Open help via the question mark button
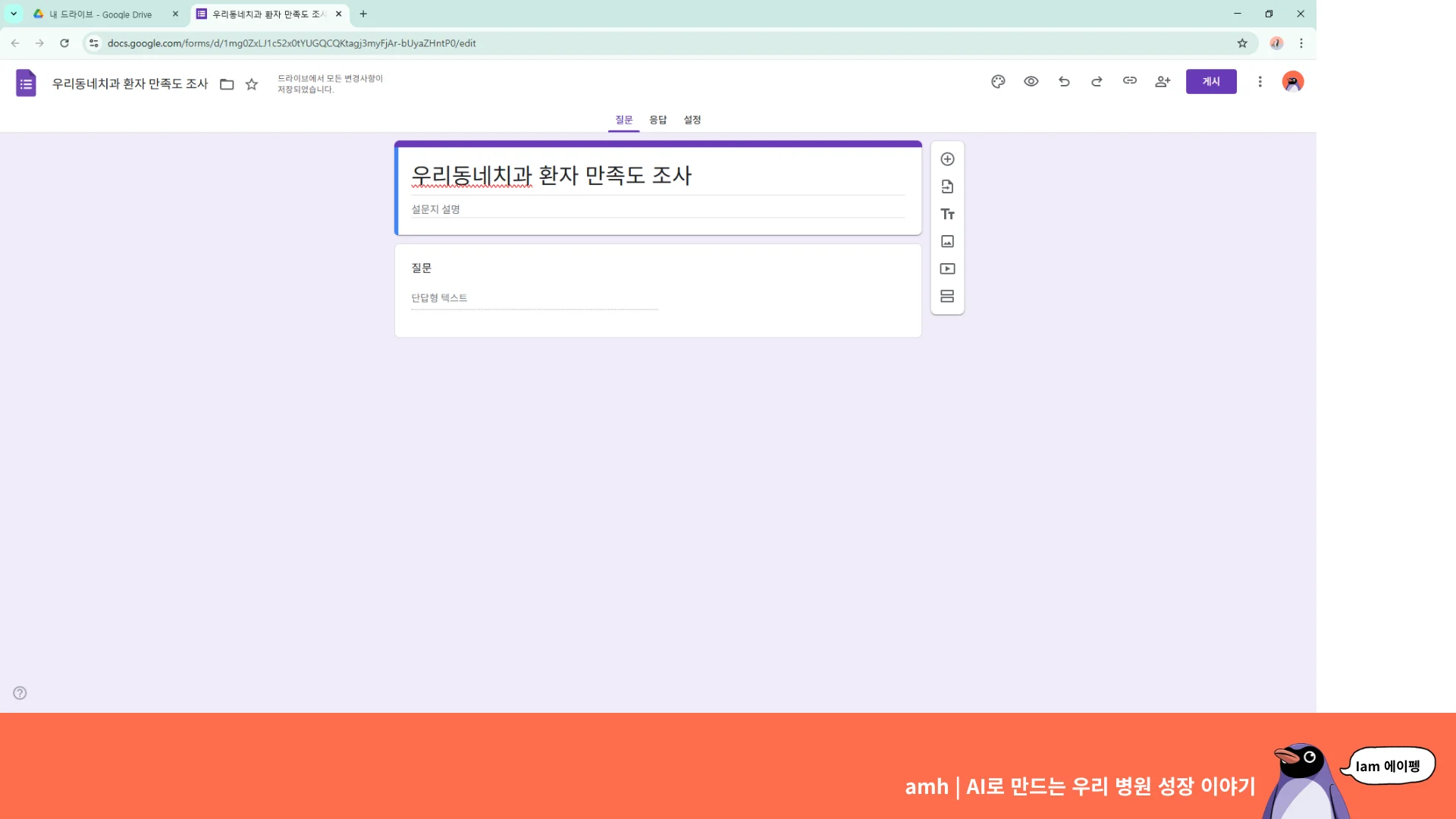 pyautogui.click(x=19, y=692)
